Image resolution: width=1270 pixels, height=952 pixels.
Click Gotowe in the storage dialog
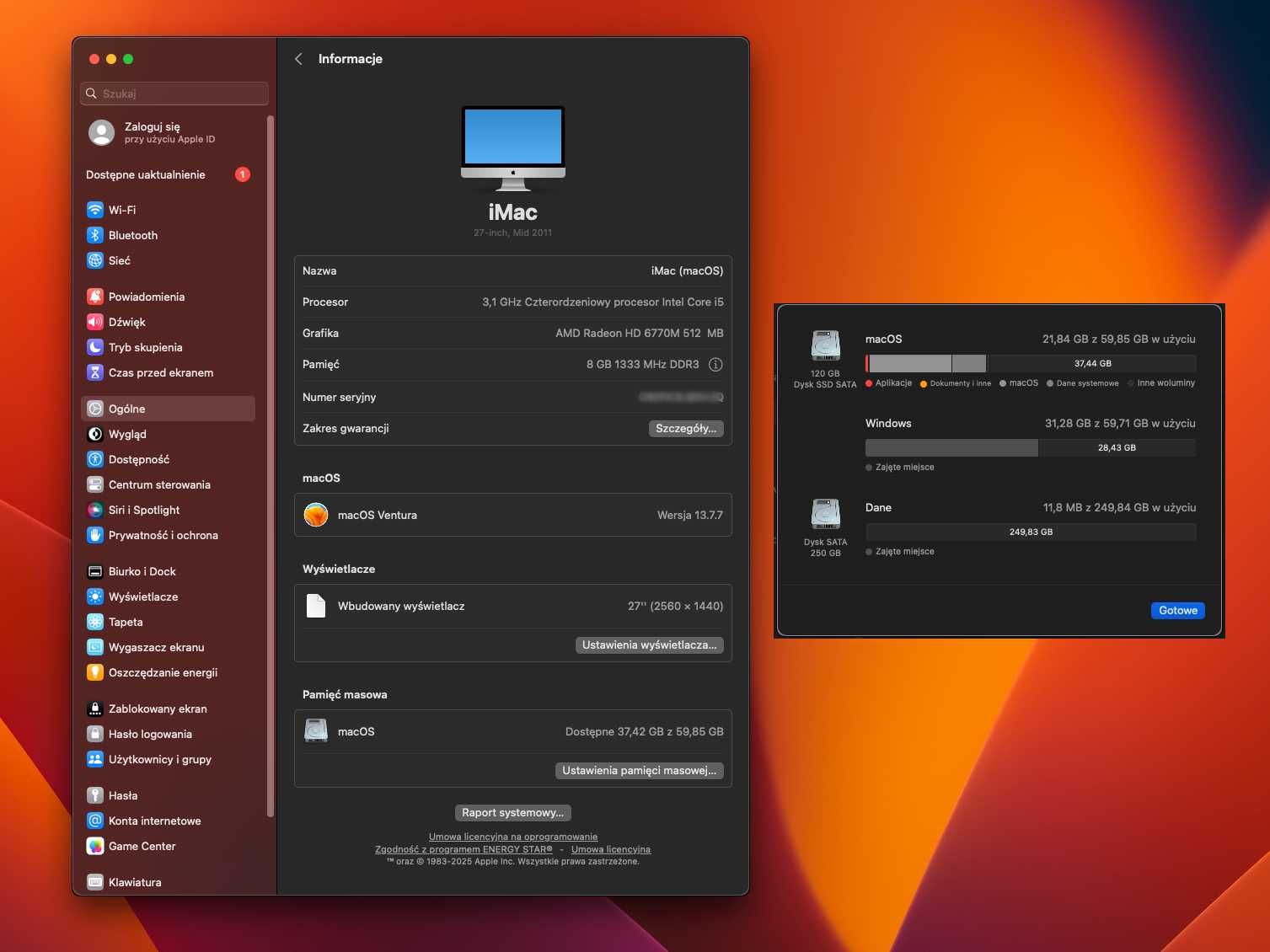1178,611
